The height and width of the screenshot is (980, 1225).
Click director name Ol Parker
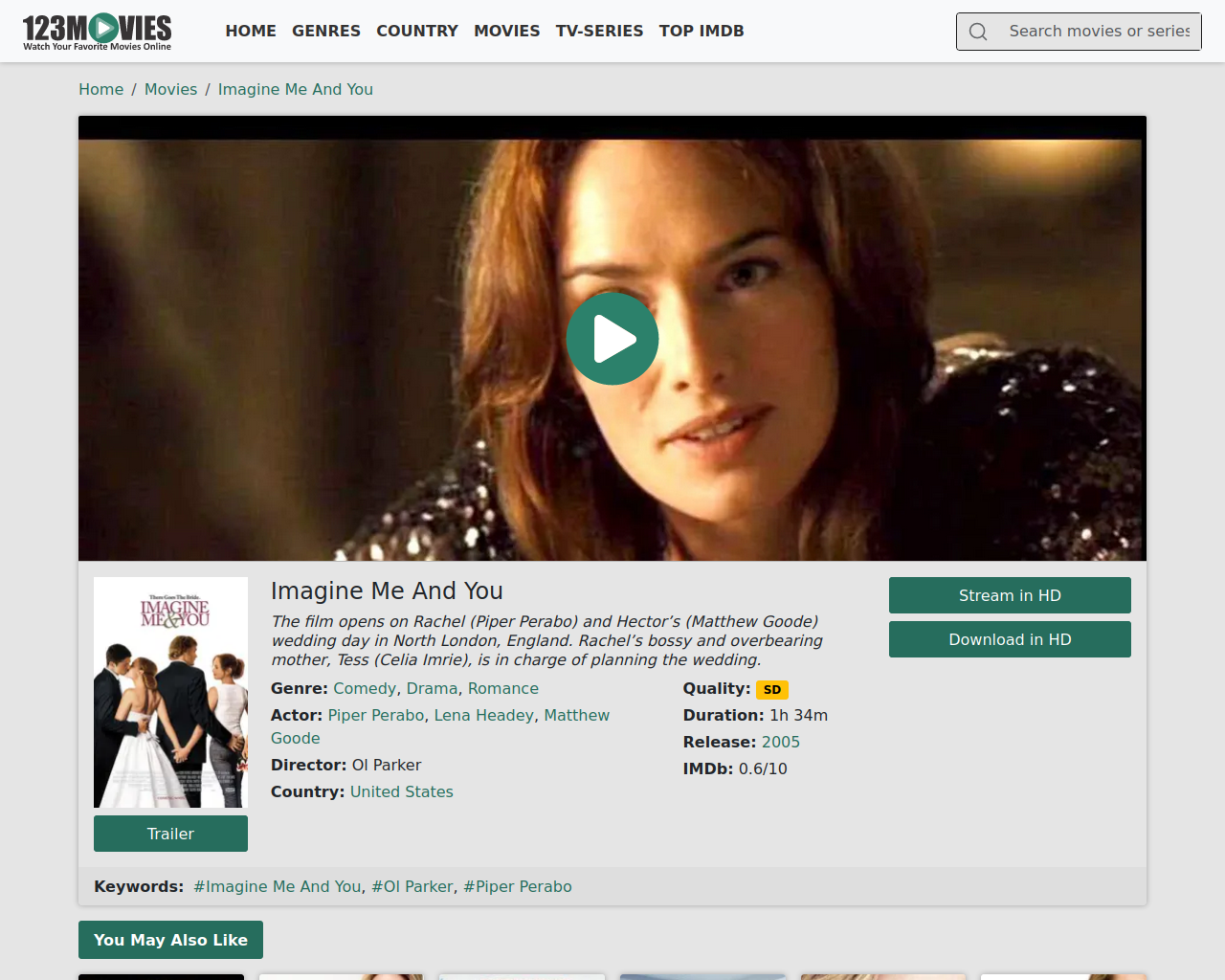pos(387,765)
